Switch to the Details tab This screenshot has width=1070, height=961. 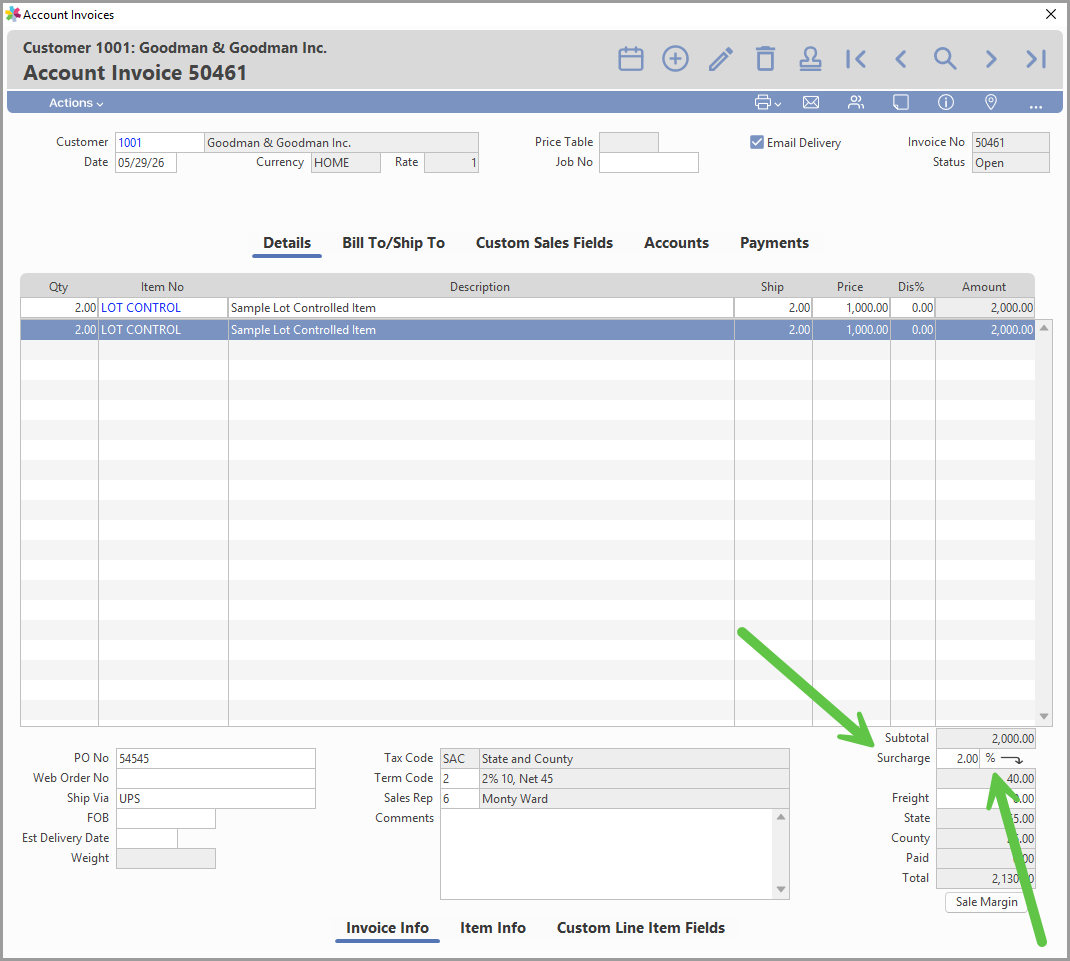click(287, 243)
